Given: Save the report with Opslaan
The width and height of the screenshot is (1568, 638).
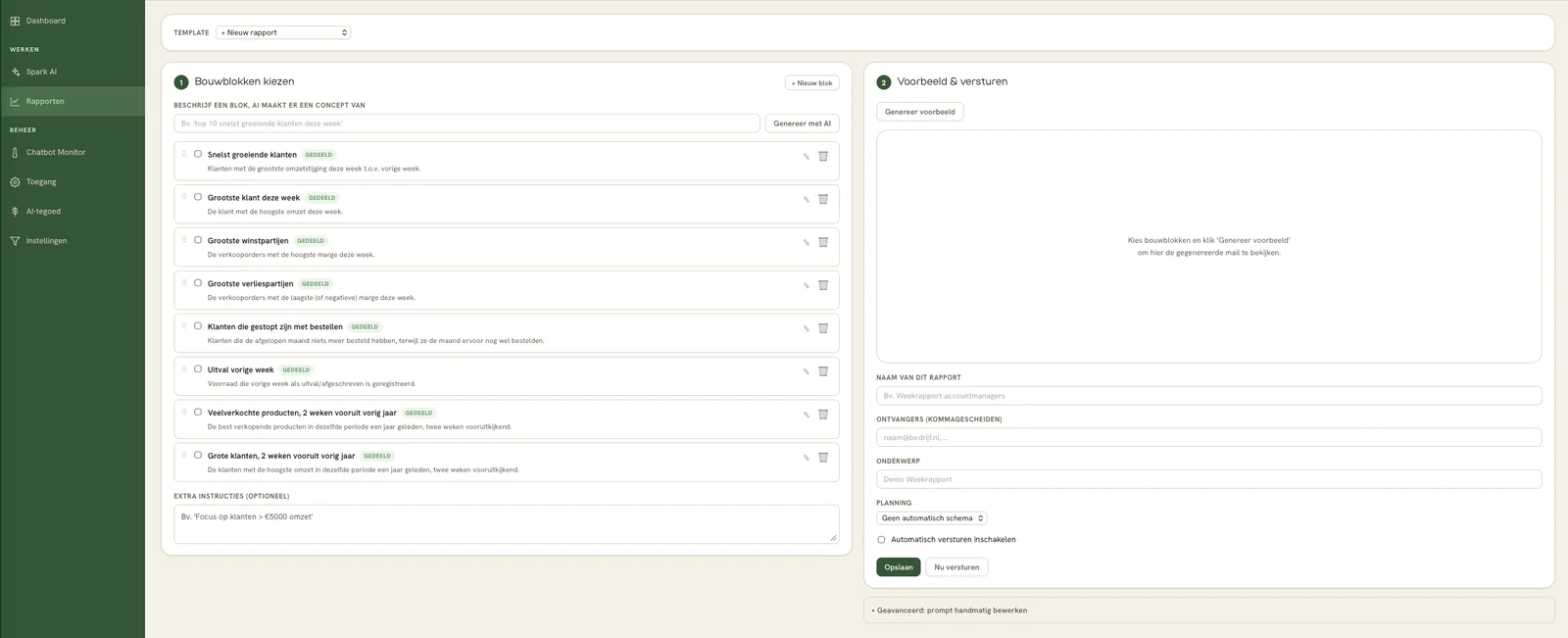Looking at the screenshot, I should 899,567.
